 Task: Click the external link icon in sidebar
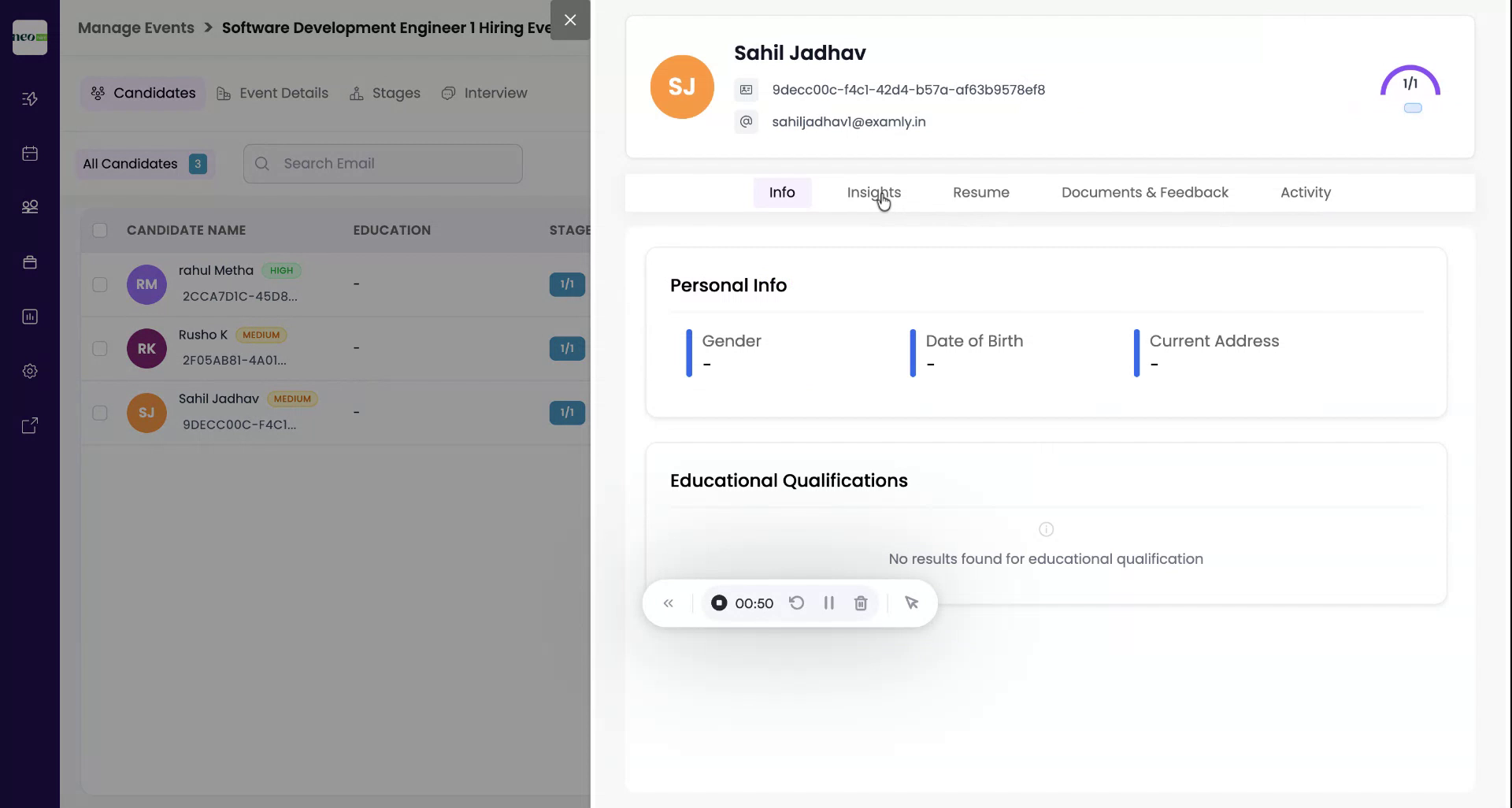(x=29, y=425)
